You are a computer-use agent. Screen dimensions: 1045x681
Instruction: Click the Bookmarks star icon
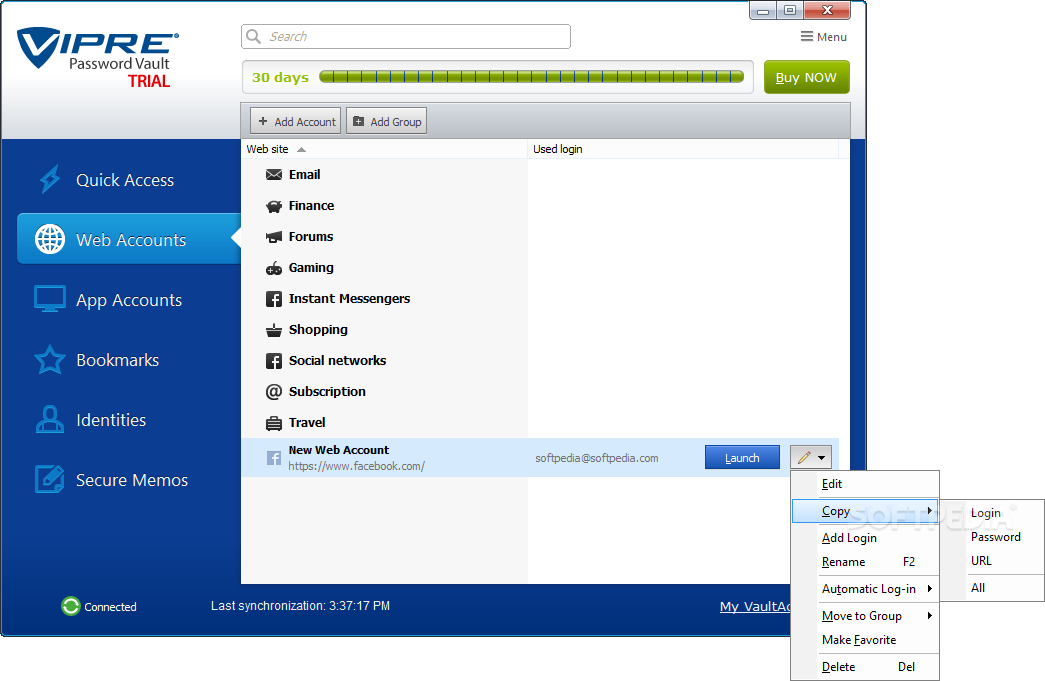pyautogui.click(x=50, y=359)
